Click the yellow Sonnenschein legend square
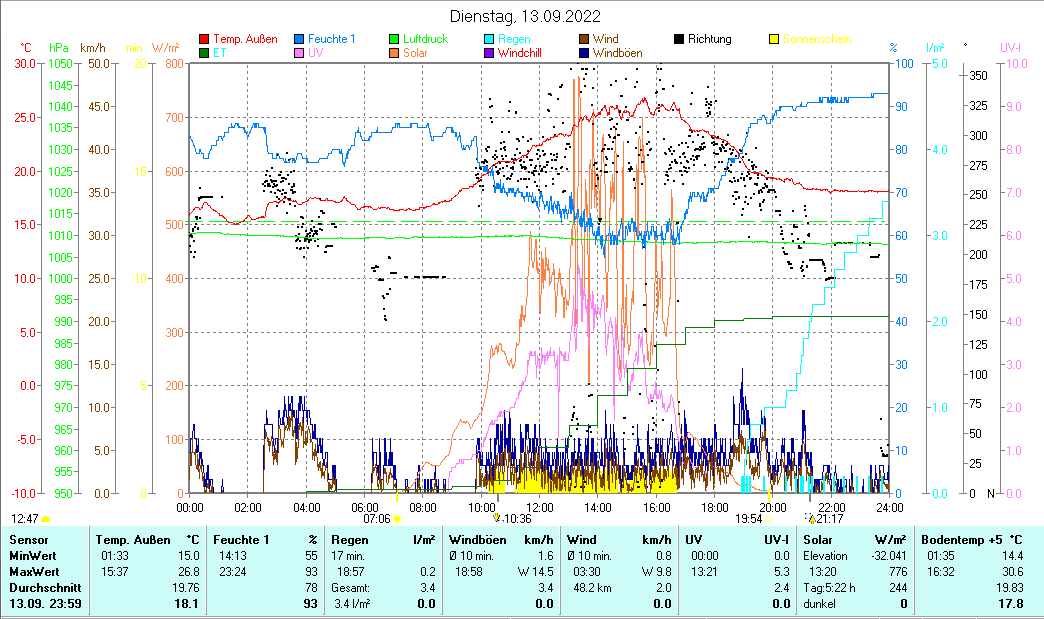 773,40
